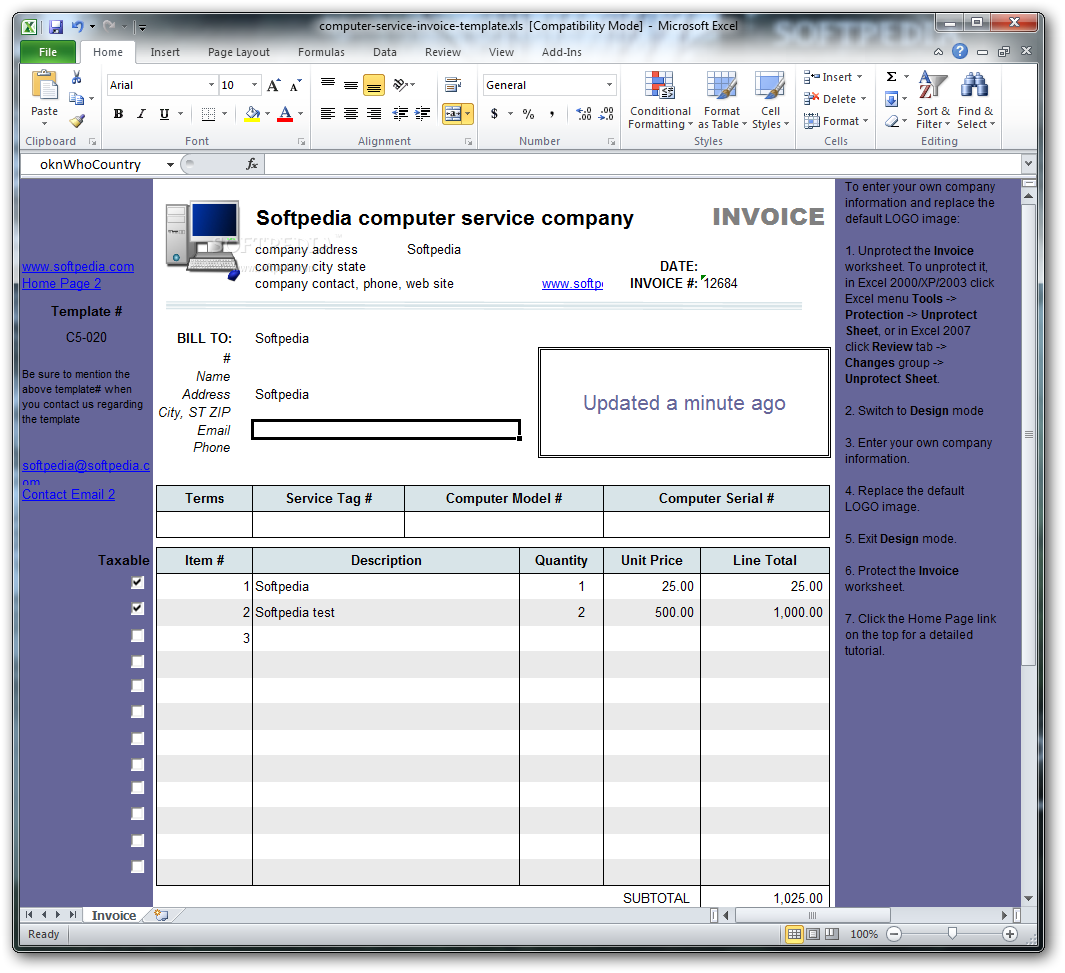This screenshot has height=973, width=1065.
Task: Open Conditional Formatting dropdown
Action: point(660,101)
